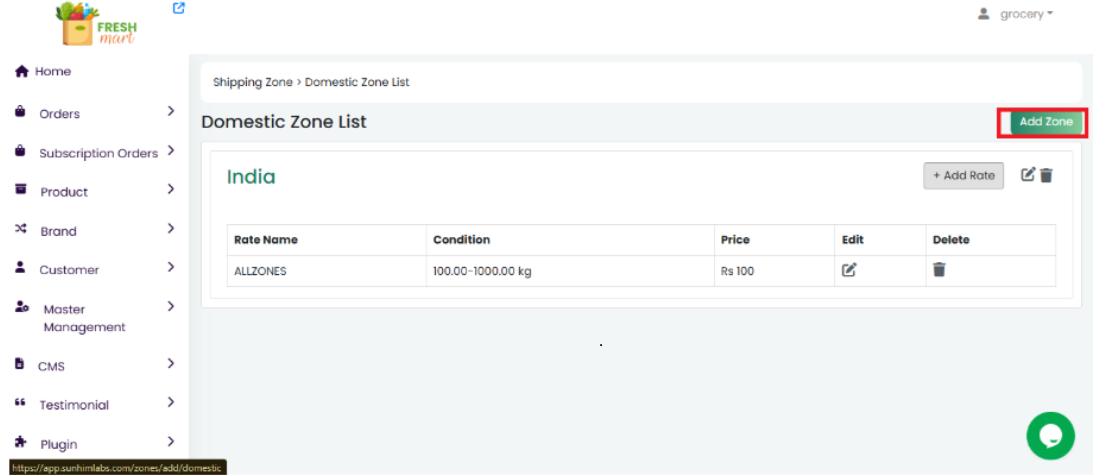The image size is (1093, 476).
Task: Open the green chat support bubble
Action: (1050, 436)
